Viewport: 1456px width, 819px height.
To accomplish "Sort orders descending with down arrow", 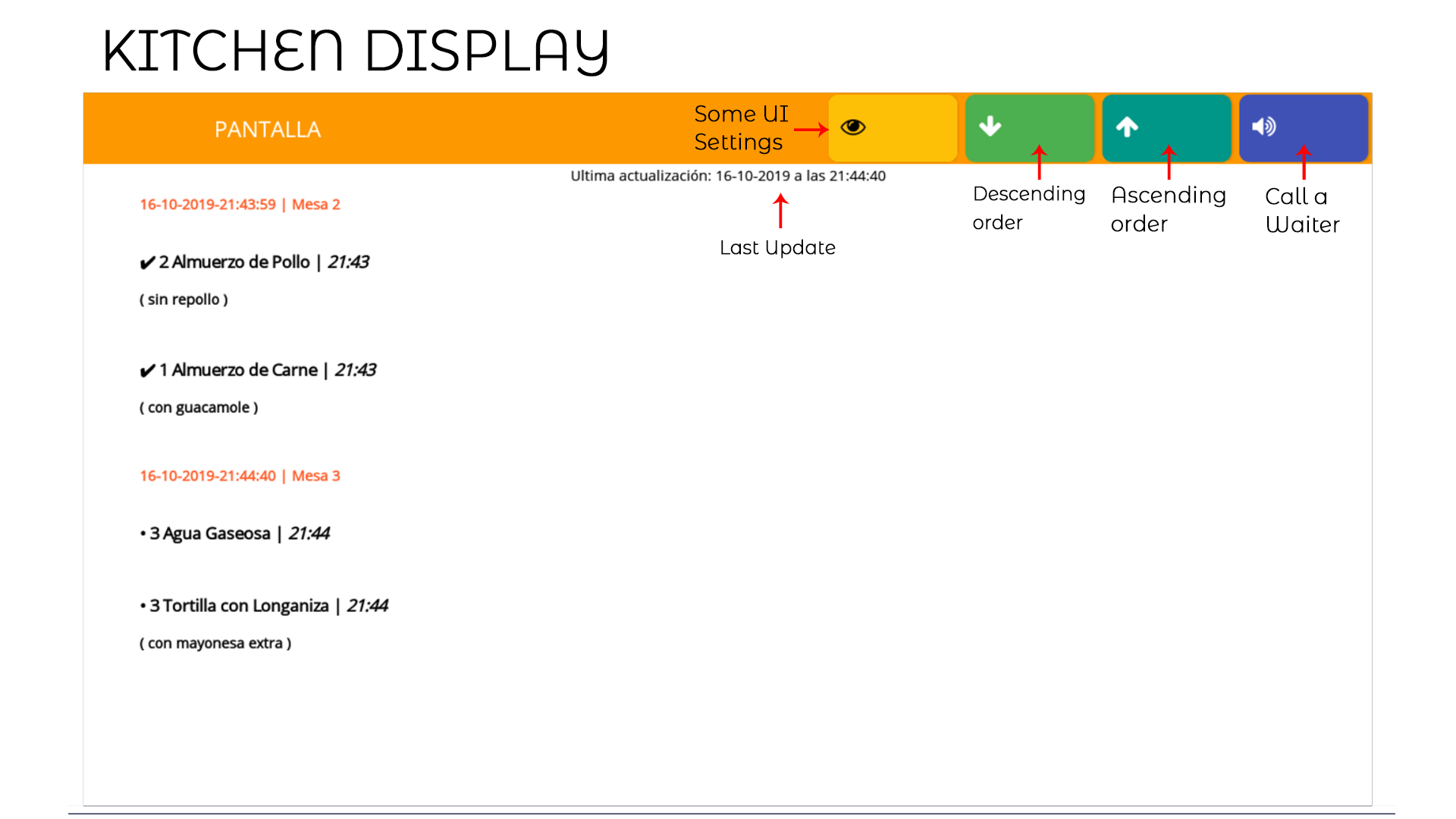I will [990, 127].
